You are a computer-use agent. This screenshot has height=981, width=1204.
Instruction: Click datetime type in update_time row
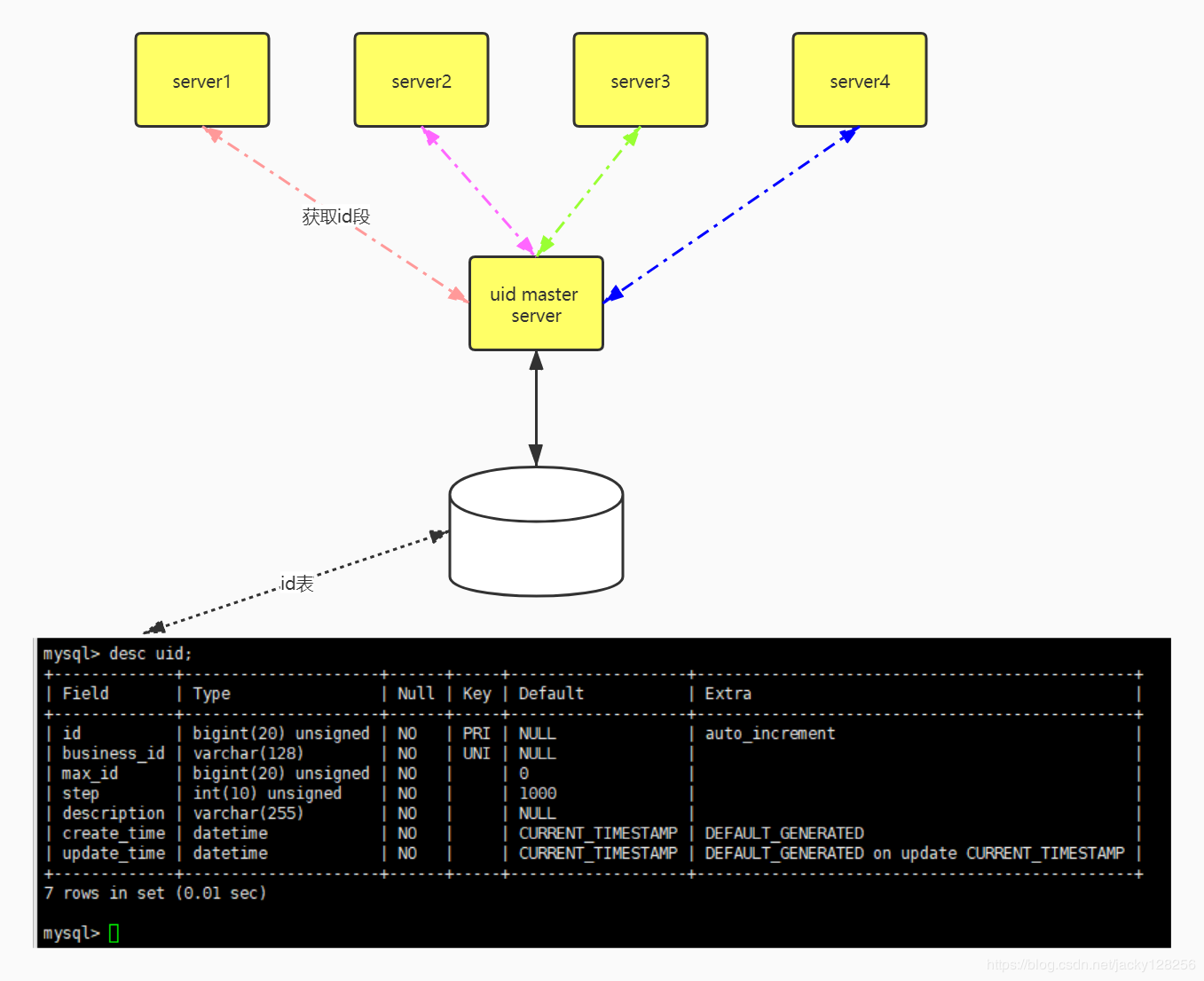230,853
